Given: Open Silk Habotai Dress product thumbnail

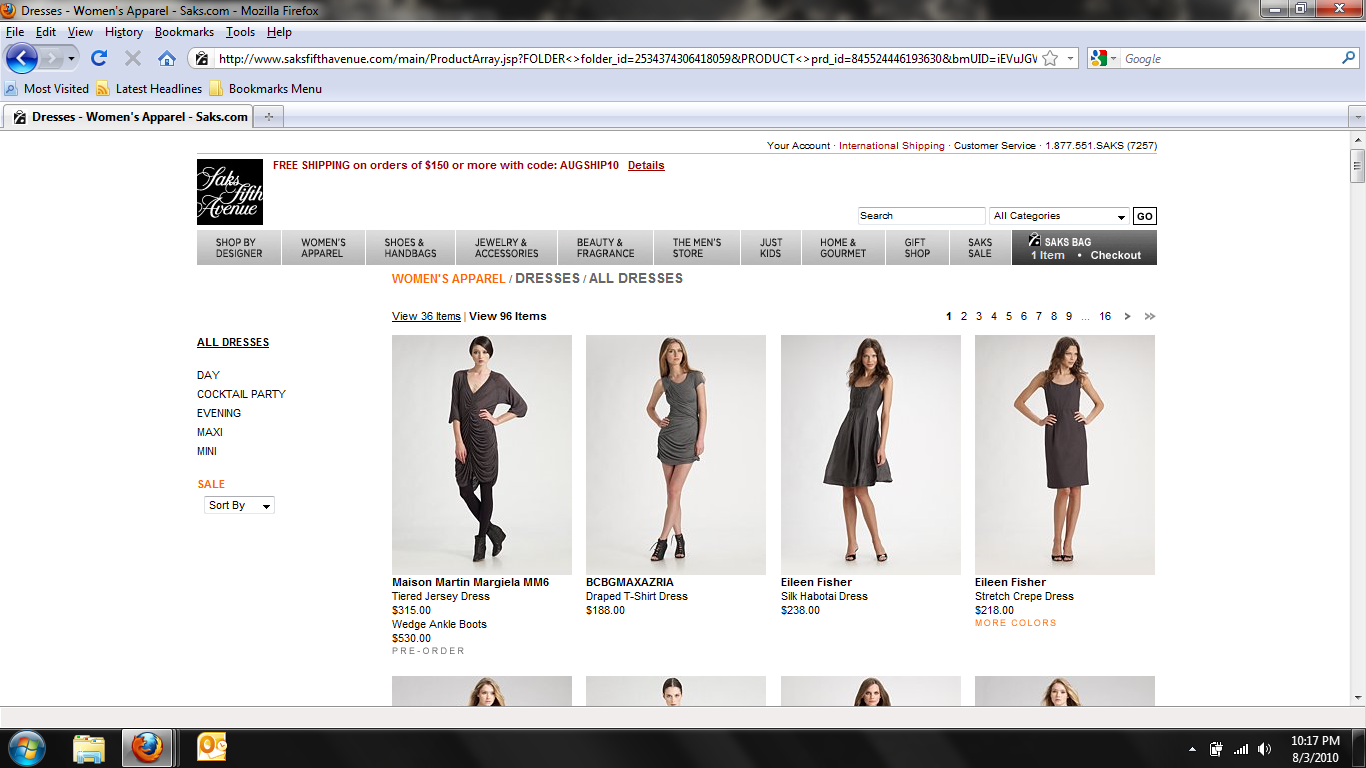Looking at the screenshot, I should coord(871,455).
